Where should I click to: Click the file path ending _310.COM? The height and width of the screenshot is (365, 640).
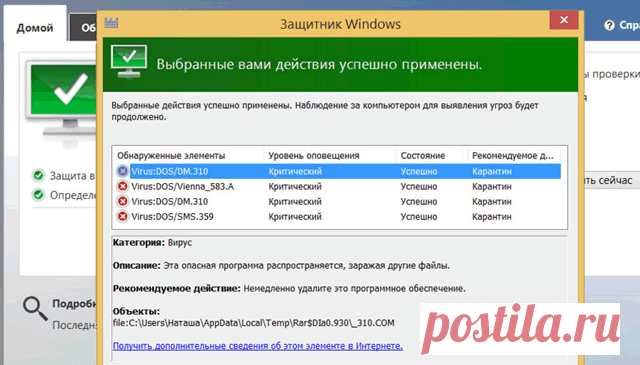[x=253, y=323]
